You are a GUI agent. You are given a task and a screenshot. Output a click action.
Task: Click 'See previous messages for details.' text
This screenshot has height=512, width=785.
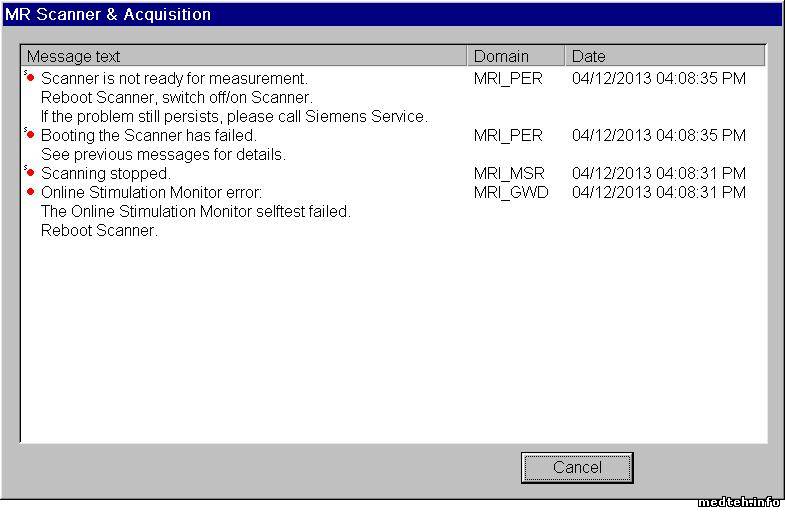[163, 154]
